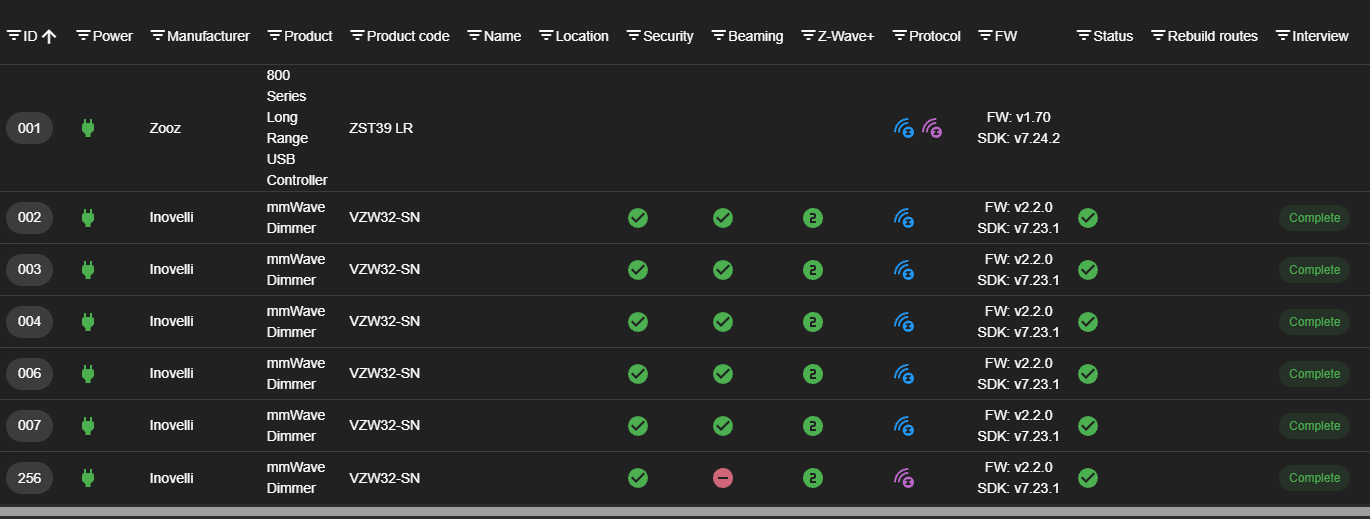
Task: Click Inovelli manufacturer in node 006 row
Action: click(x=172, y=374)
